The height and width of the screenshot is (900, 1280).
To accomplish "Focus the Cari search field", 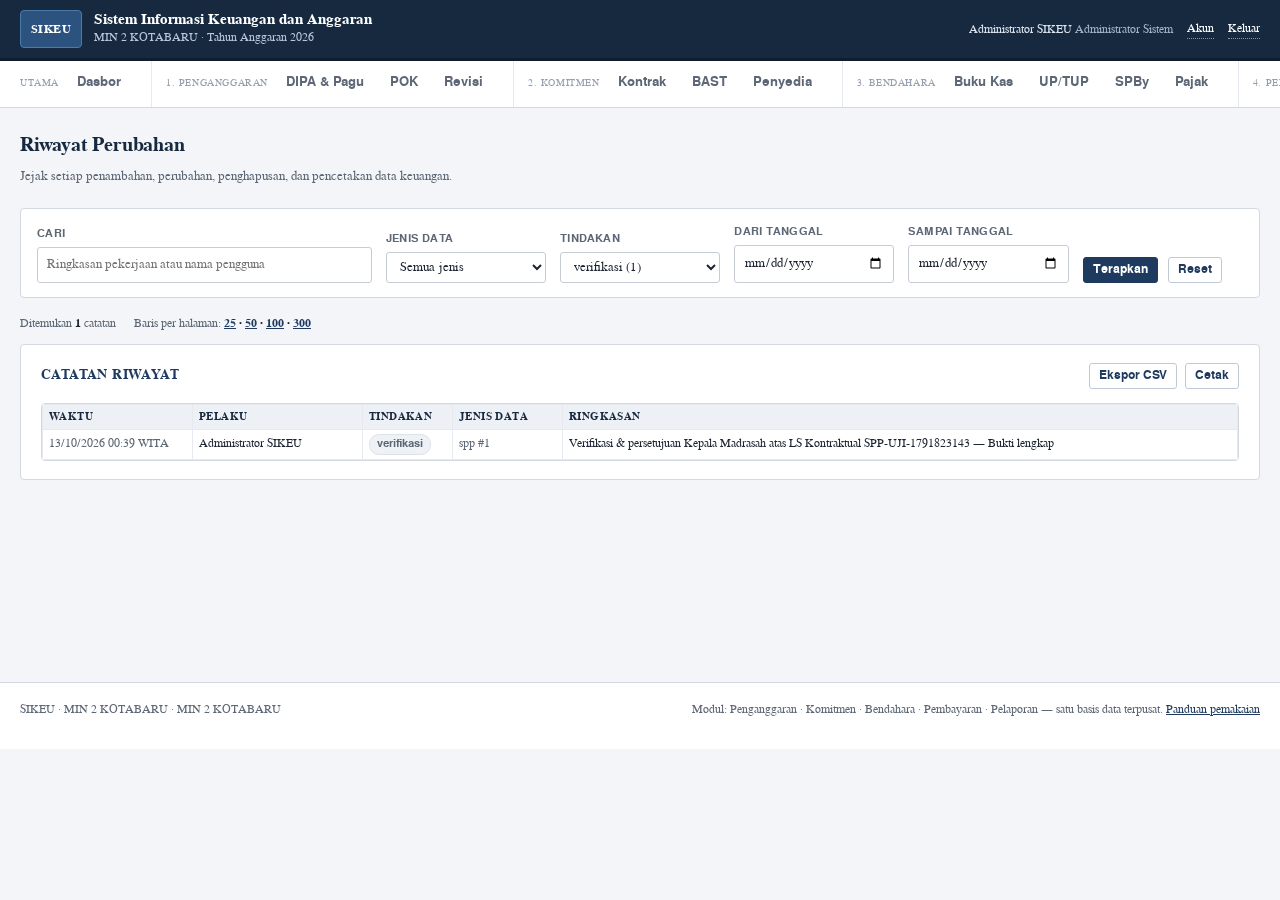I will (204, 265).
